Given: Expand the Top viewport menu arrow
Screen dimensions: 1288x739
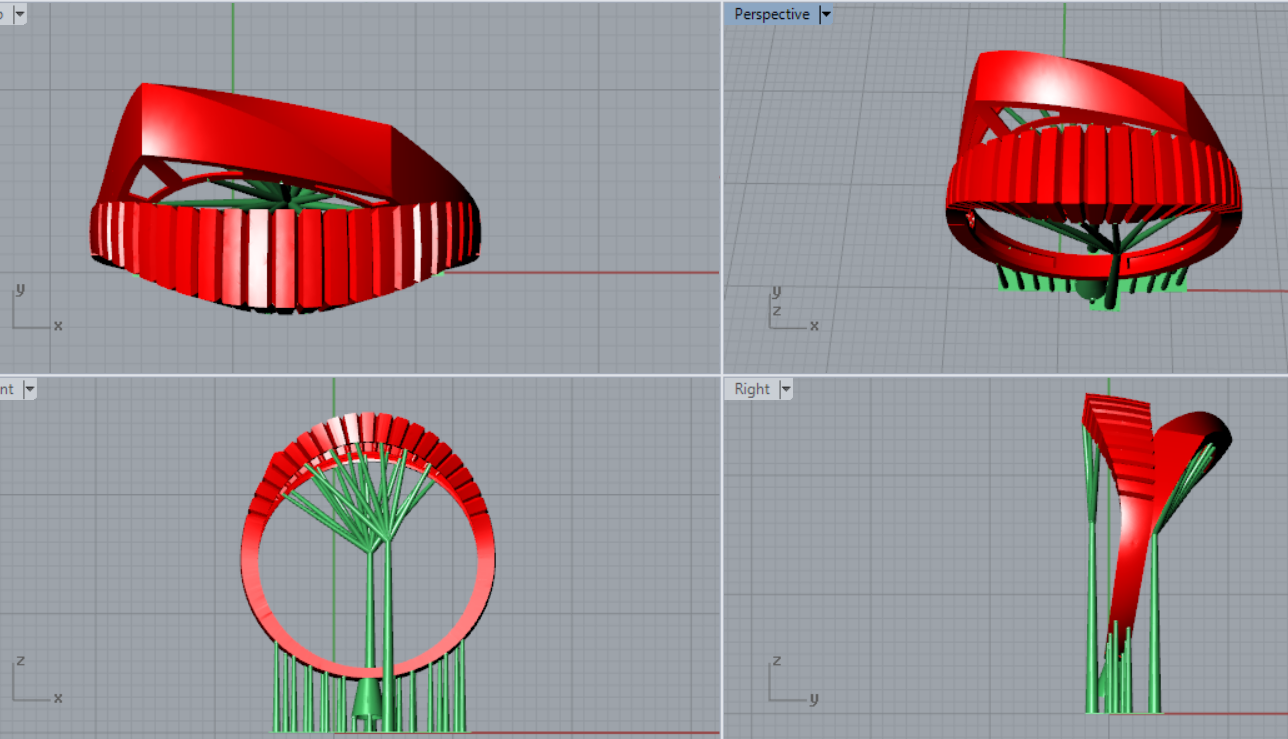Looking at the screenshot, I should coord(19,15).
